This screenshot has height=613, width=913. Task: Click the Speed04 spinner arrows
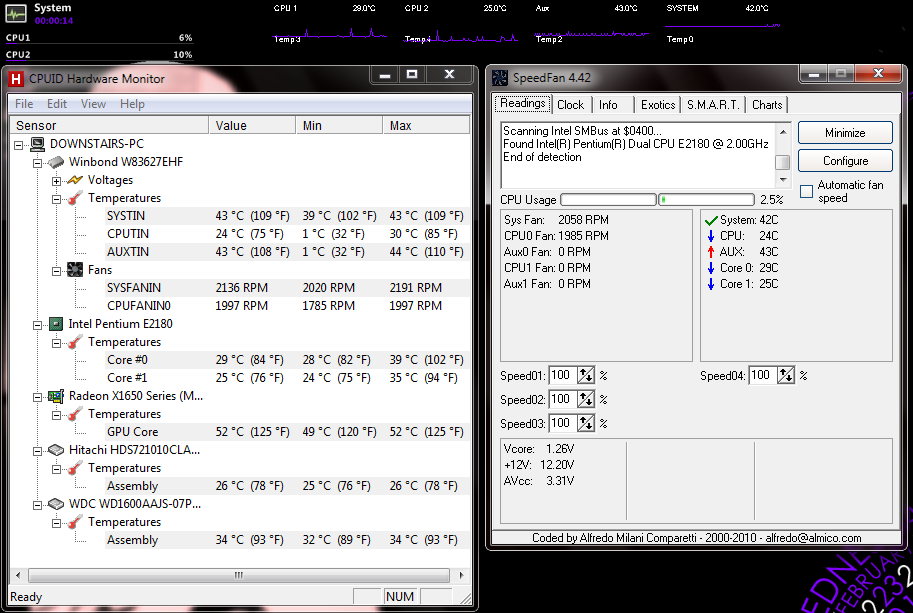pos(786,375)
